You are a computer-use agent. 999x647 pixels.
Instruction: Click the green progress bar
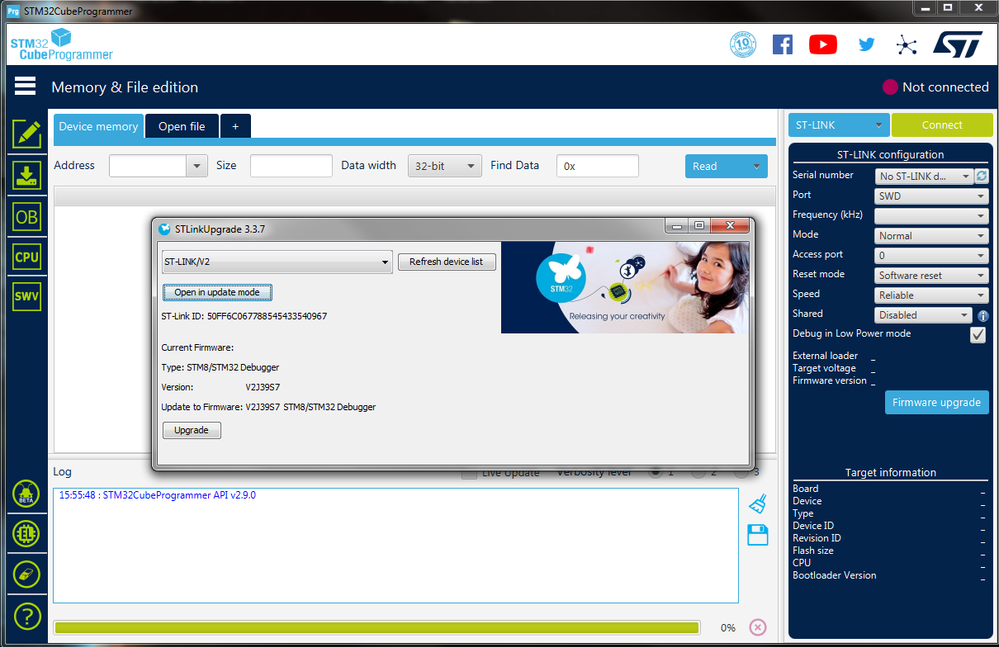(x=377, y=628)
